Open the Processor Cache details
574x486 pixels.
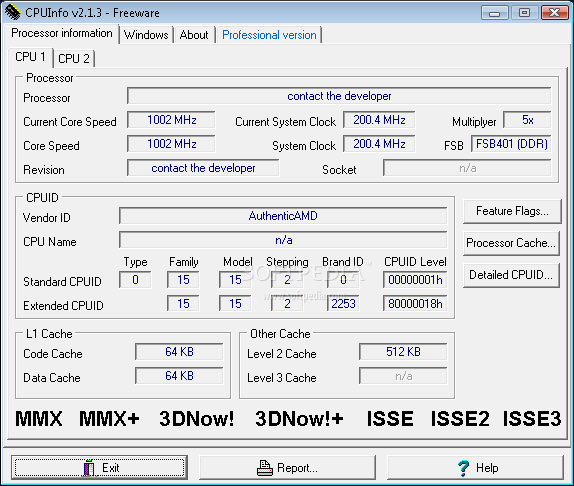tap(511, 243)
